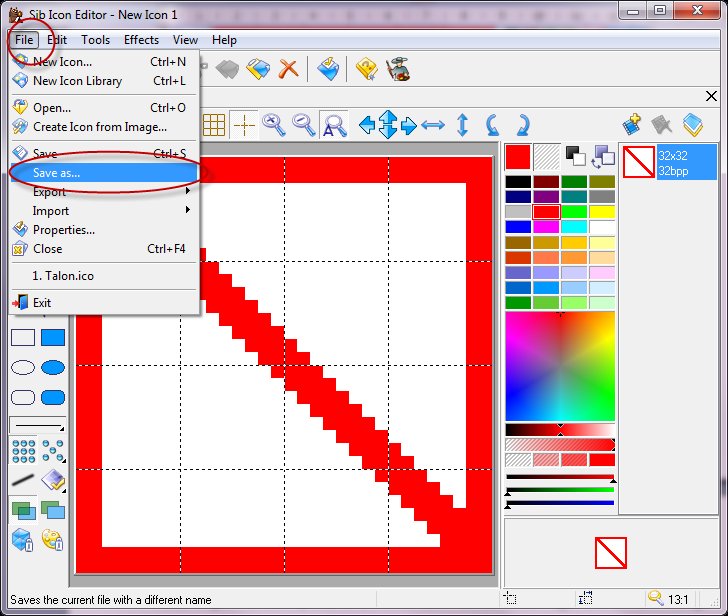This screenshot has width=728, height=616.
Task: Pick the yellow swatch in color palette
Action: click(x=602, y=212)
